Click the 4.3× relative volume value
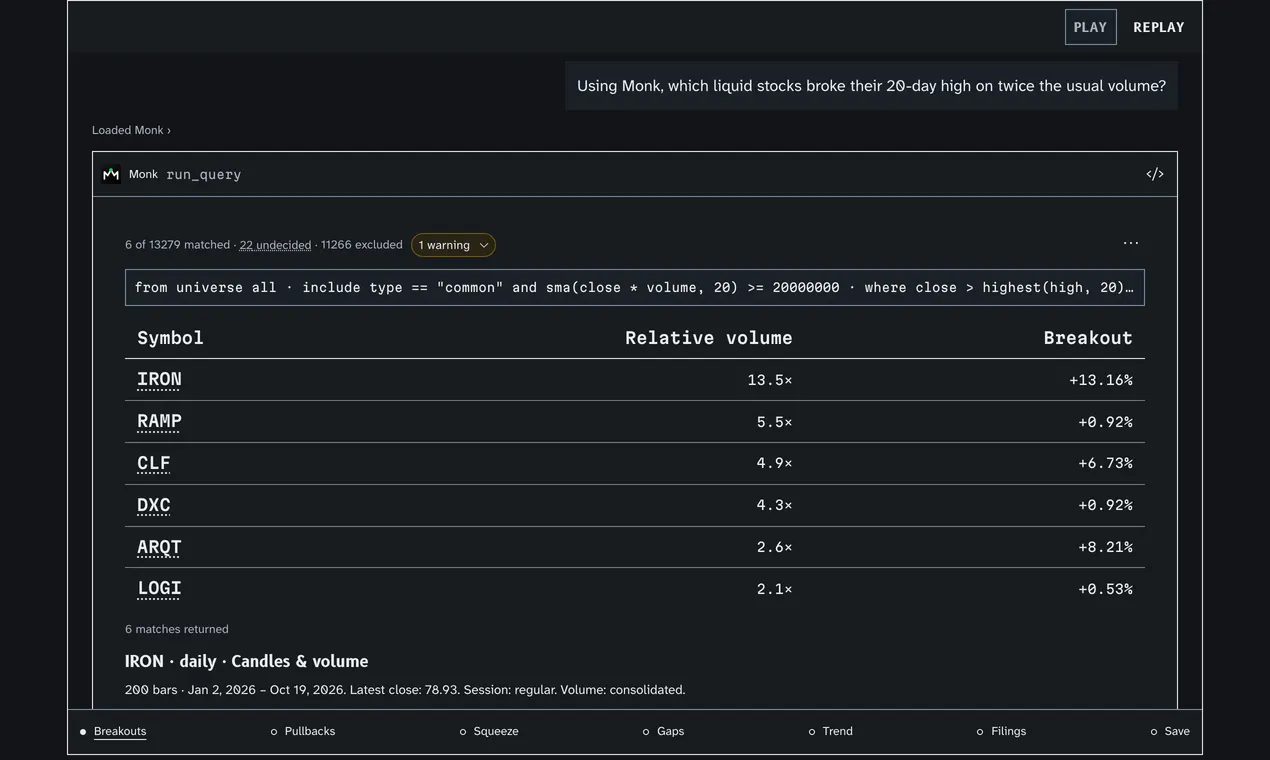 click(775, 506)
